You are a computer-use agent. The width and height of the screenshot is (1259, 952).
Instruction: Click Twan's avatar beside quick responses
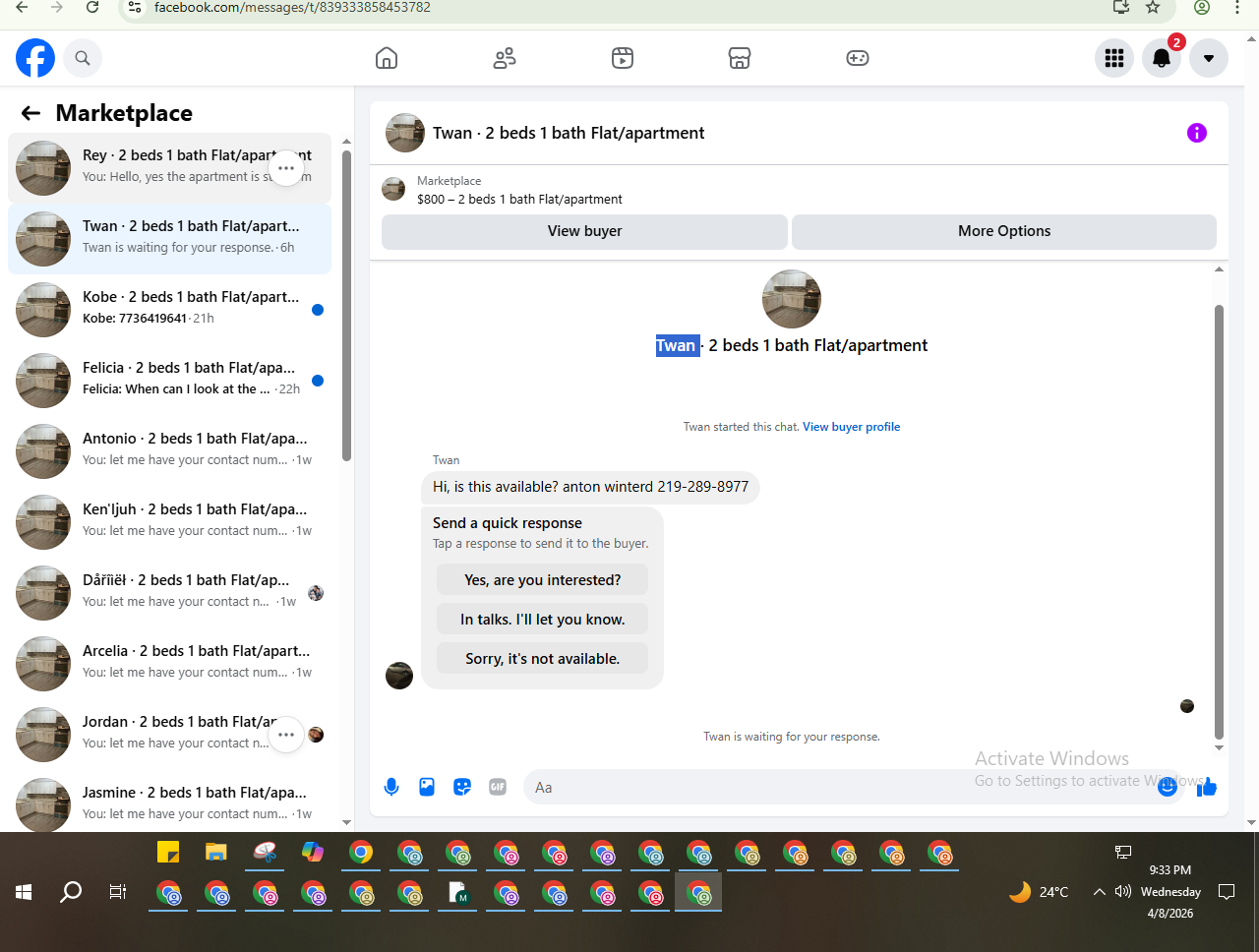click(399, 676)
